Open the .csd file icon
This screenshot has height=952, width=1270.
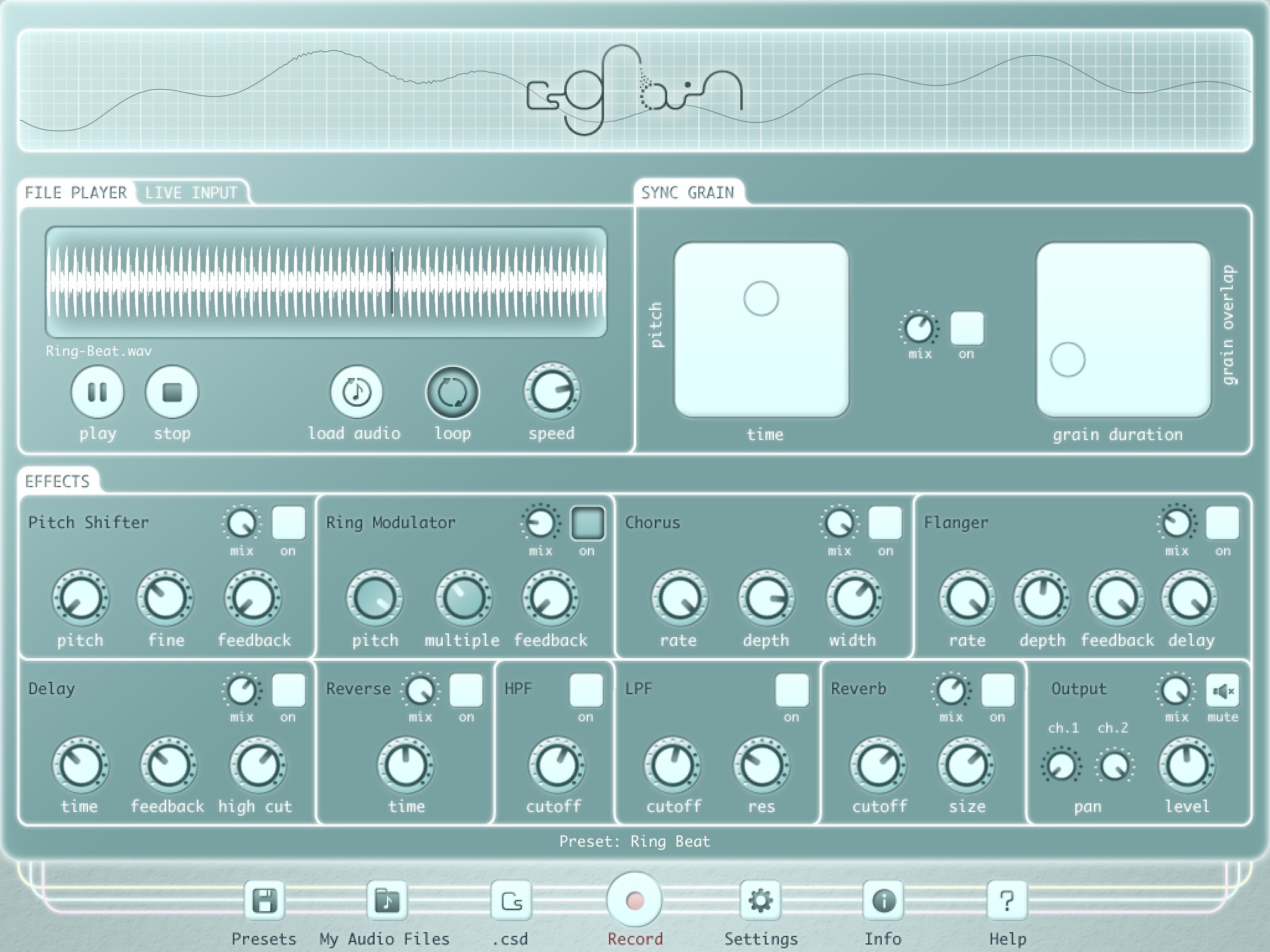(512, 901)
